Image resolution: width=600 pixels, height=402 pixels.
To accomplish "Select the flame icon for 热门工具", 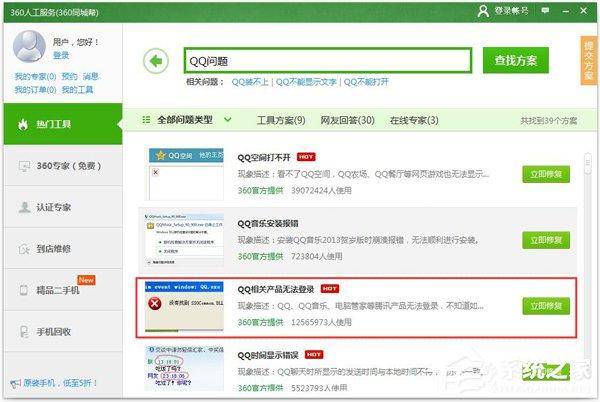I will pyautogui.click(x=23, y=124).
